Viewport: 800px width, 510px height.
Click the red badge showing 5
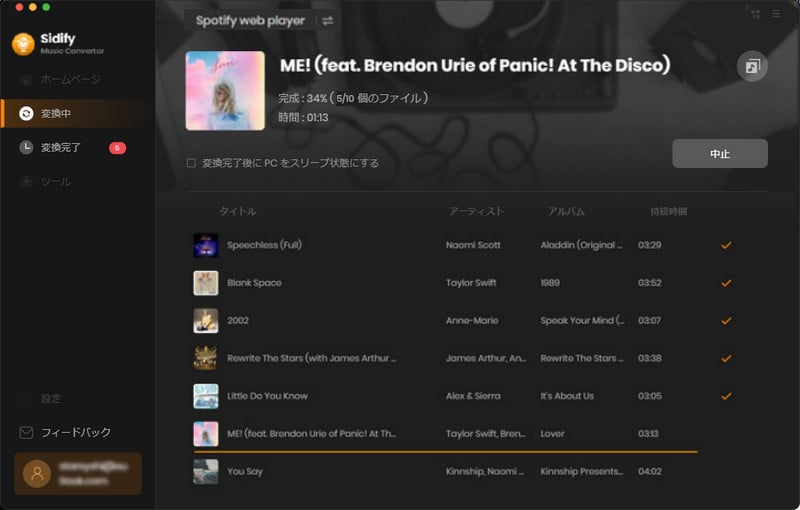coord(117,148)
